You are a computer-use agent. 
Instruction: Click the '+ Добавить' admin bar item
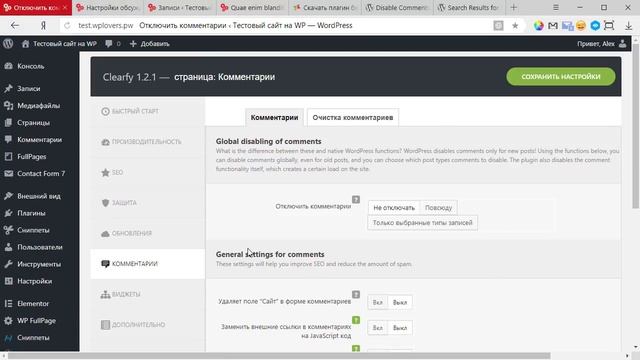point(149,44)
